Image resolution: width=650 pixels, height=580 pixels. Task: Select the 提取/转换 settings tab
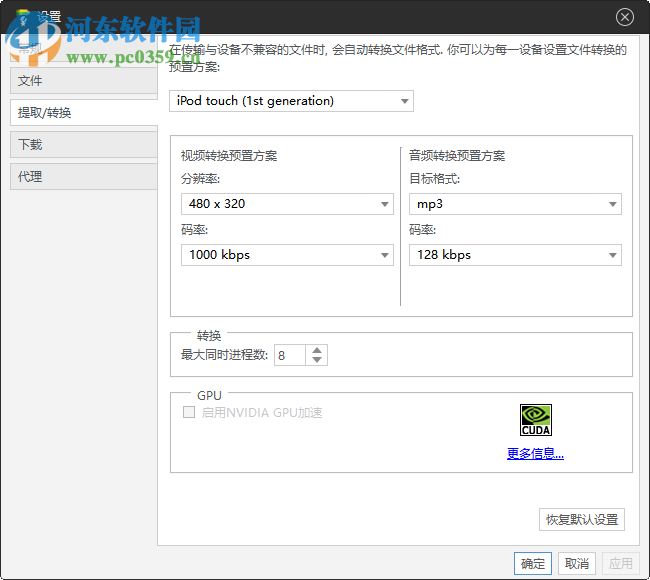click(x=84, y=112)
